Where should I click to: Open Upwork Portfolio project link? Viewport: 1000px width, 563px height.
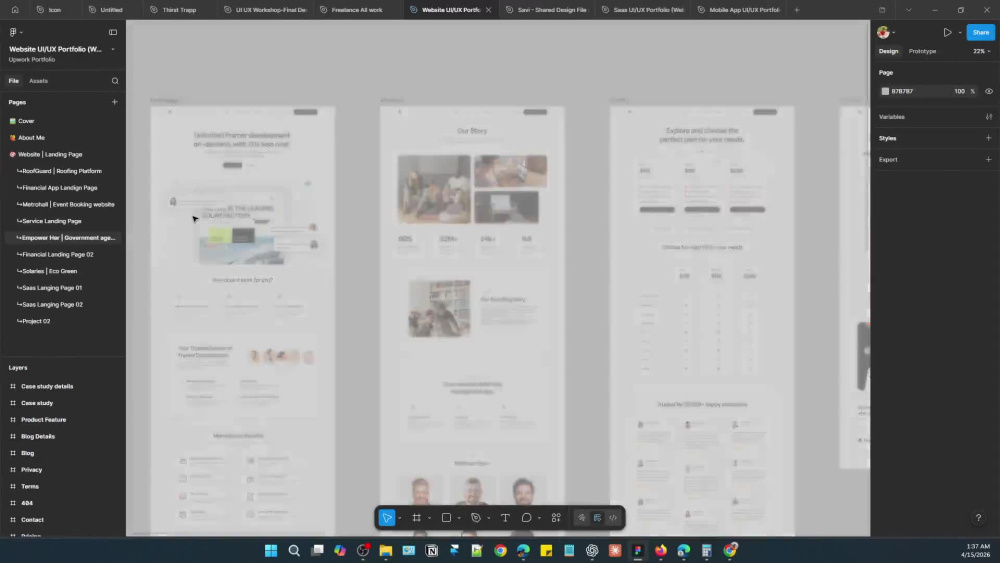32,59
